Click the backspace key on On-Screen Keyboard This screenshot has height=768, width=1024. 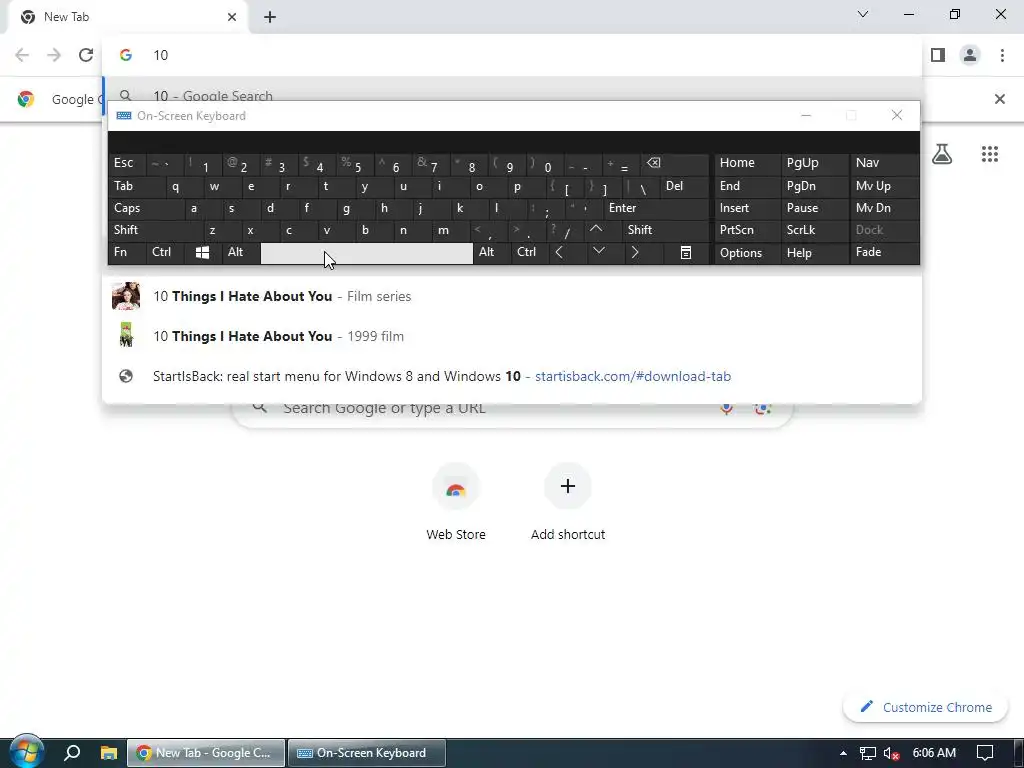675,163
